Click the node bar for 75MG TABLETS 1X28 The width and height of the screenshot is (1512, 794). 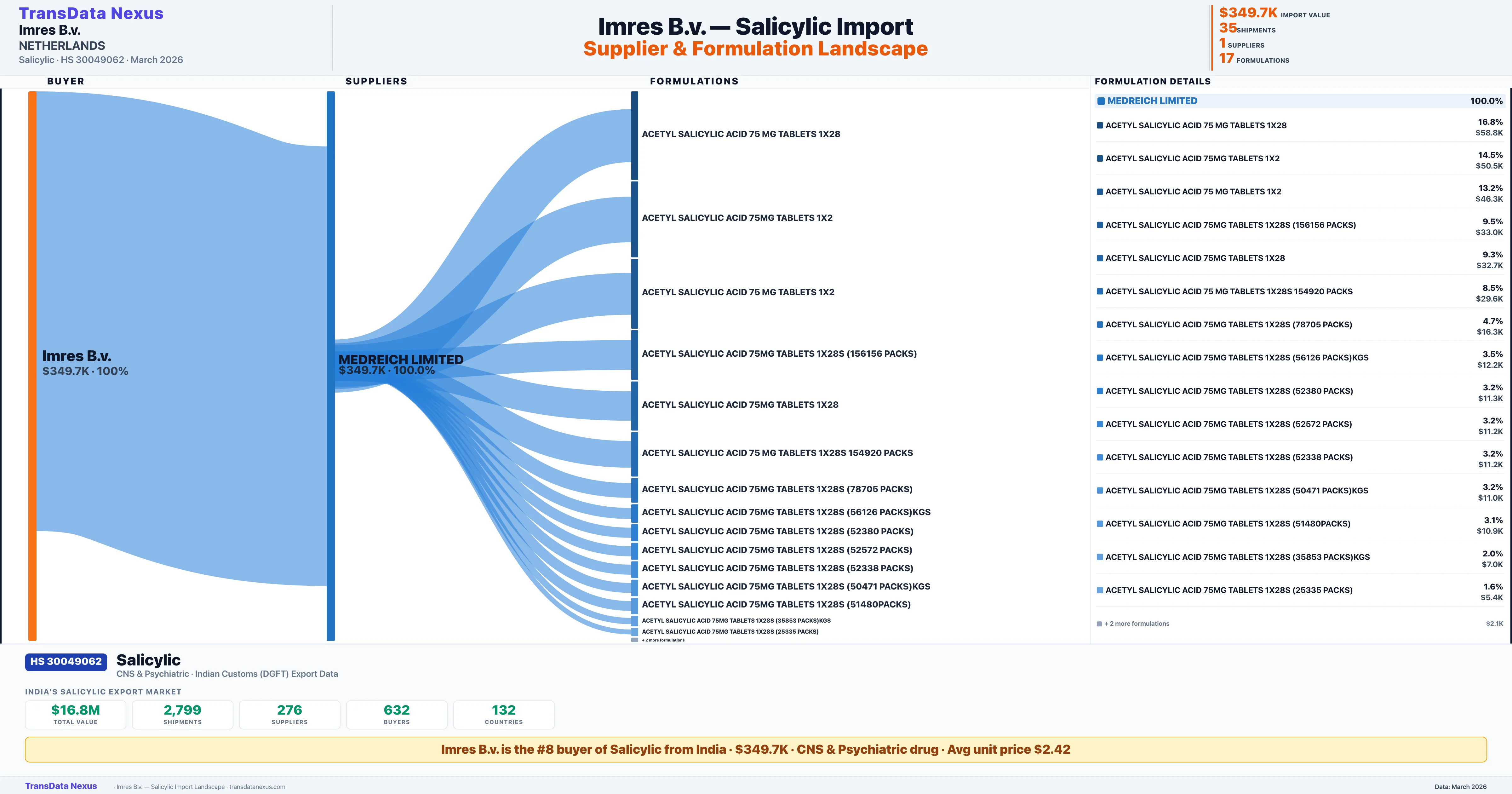point(634,405)
